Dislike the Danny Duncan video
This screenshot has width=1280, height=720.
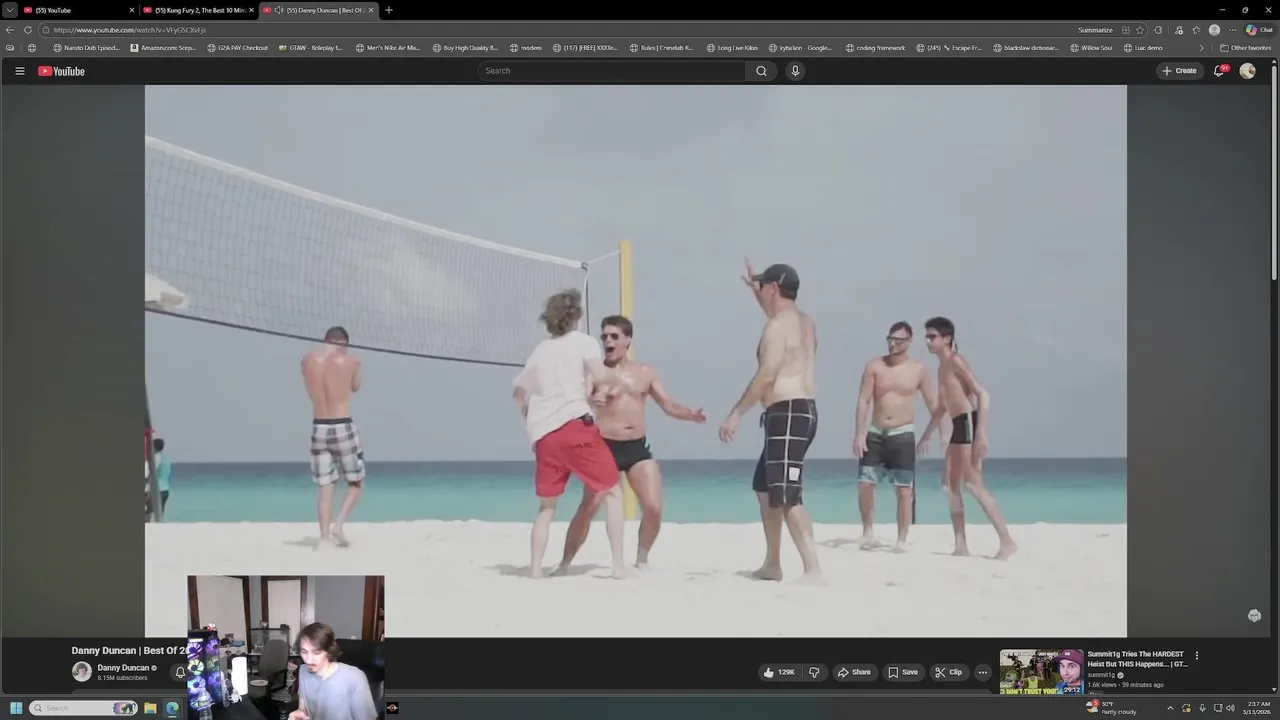coord(813,672)
